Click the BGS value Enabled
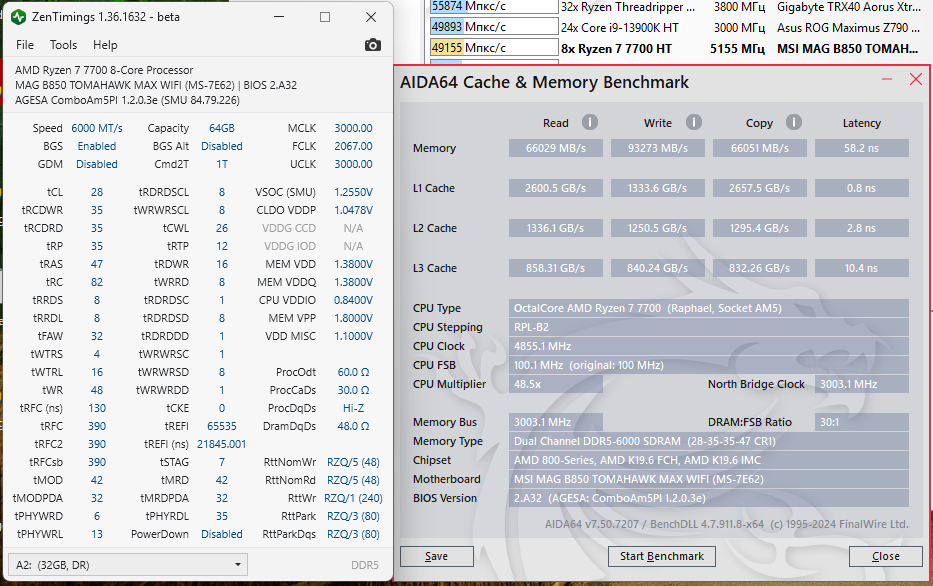This screenshot has height=586, width=933. [97, 146]
